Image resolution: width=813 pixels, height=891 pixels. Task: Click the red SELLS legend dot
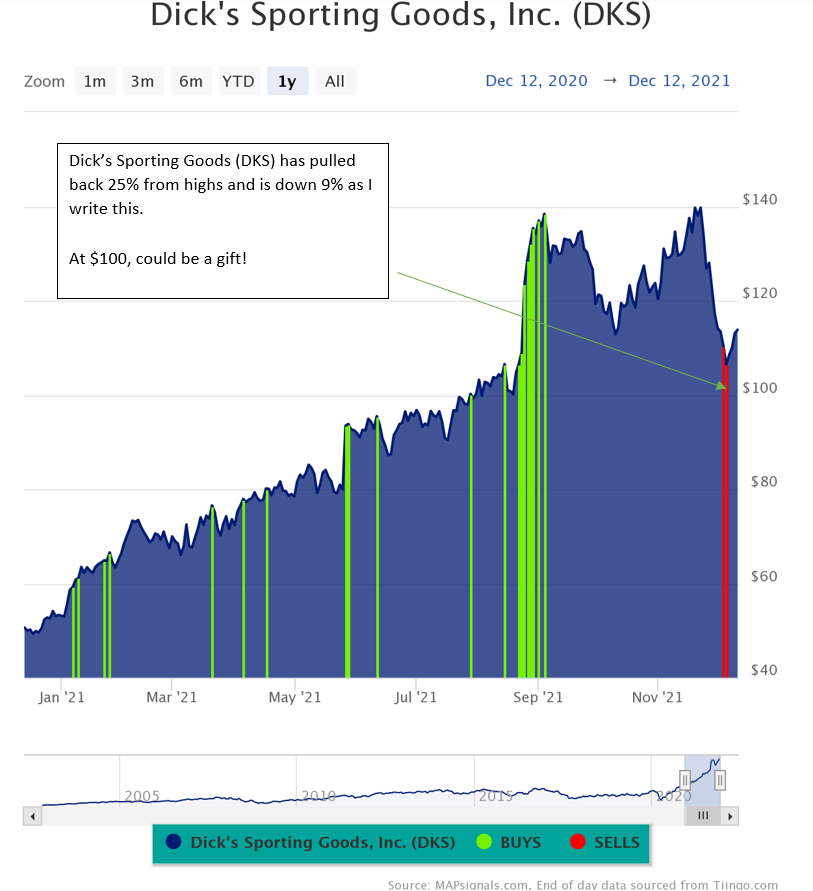[578, 842]
